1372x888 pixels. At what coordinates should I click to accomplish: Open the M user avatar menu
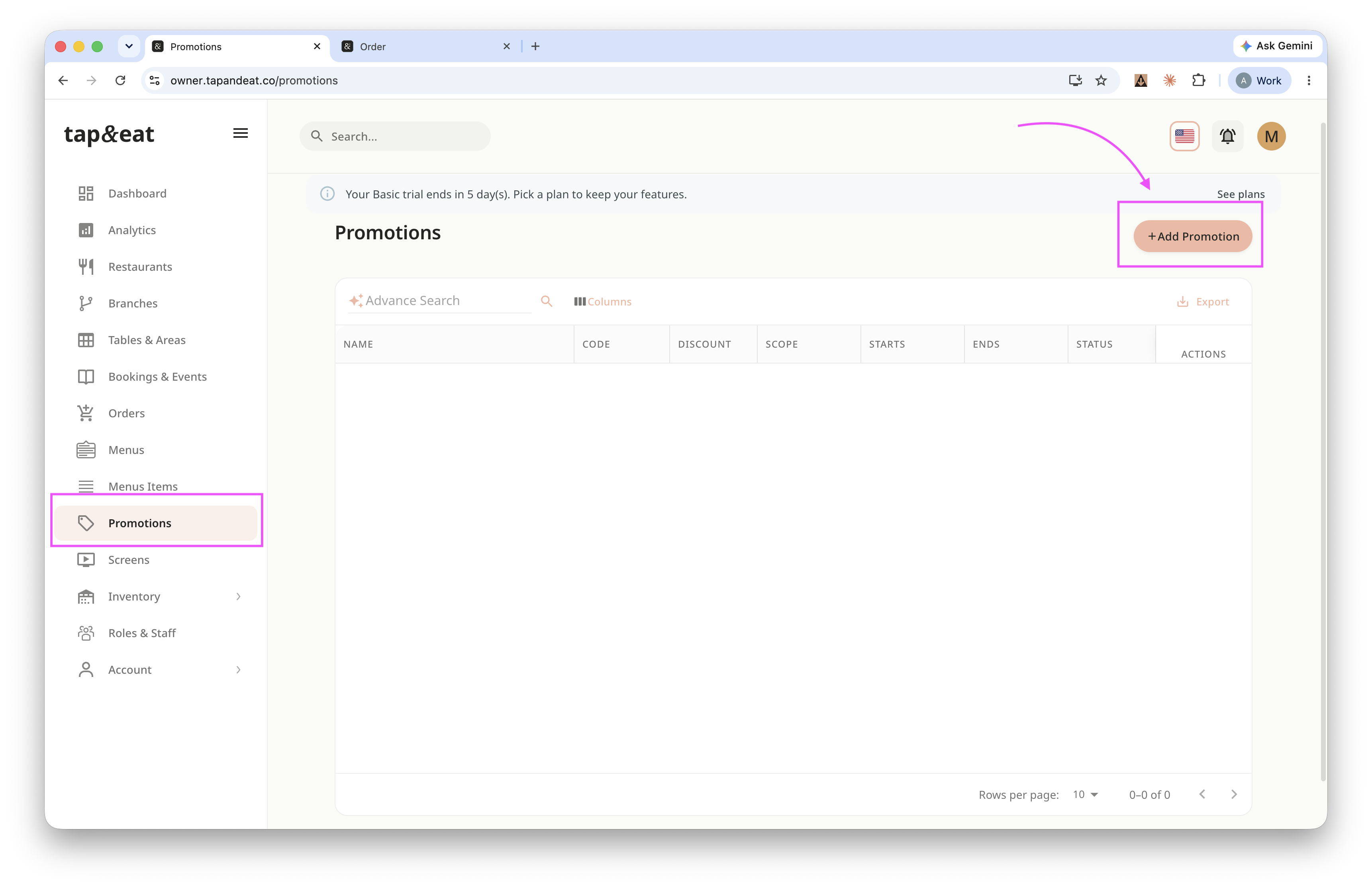point(1270,136)
